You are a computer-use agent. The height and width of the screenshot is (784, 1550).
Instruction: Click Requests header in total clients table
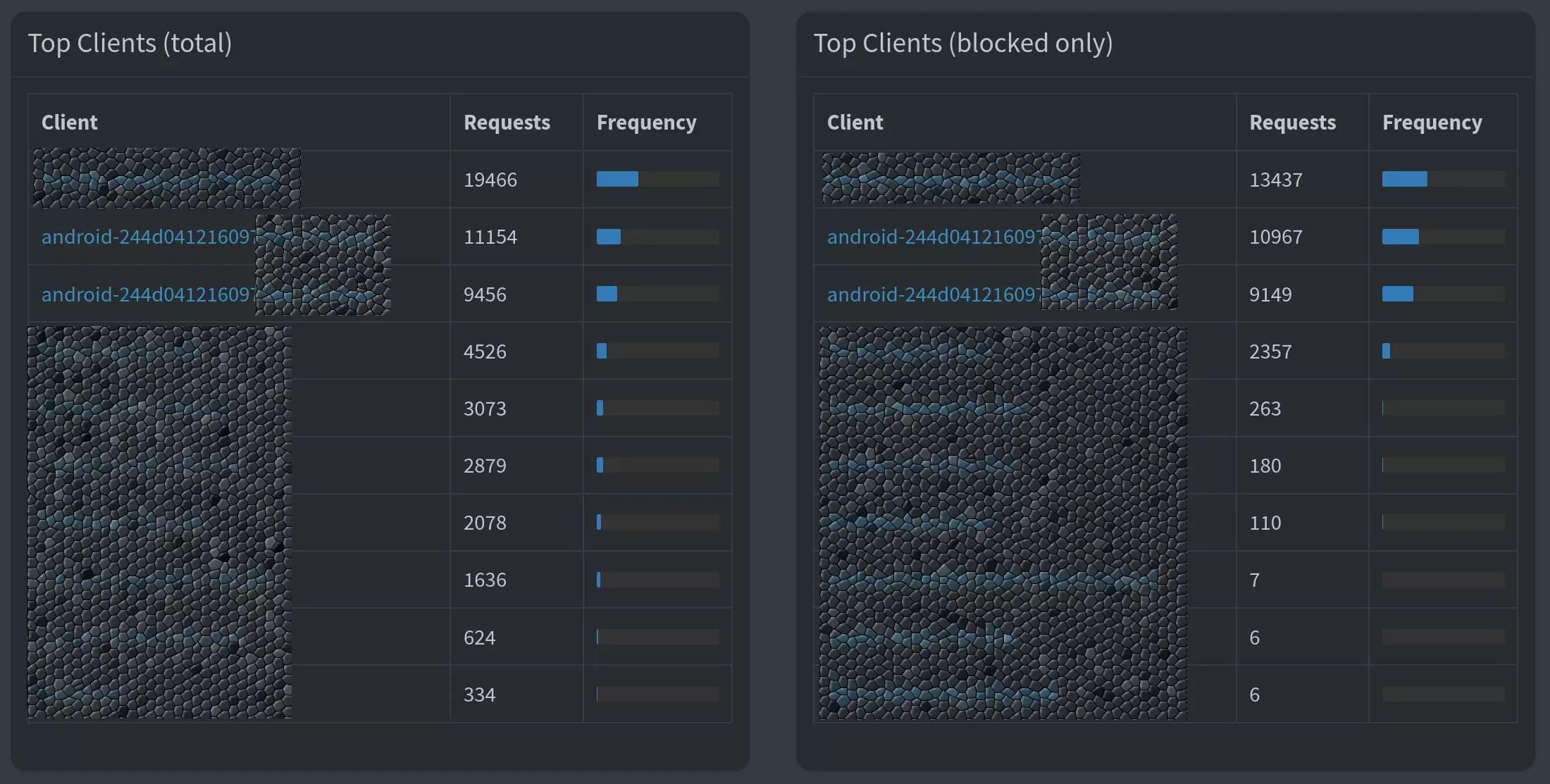pyautogui.click(x=507, y=123)
